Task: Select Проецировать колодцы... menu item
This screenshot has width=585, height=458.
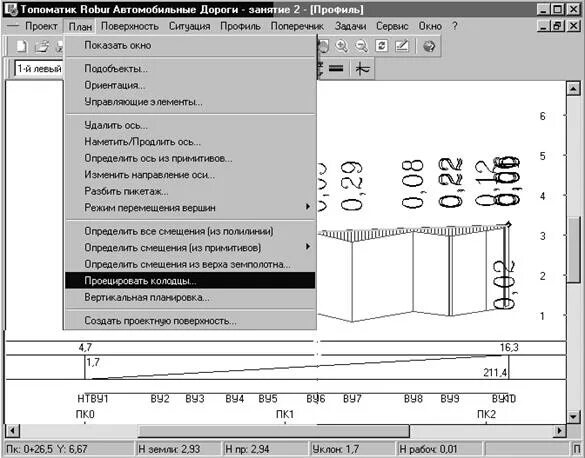Action: 190,280
